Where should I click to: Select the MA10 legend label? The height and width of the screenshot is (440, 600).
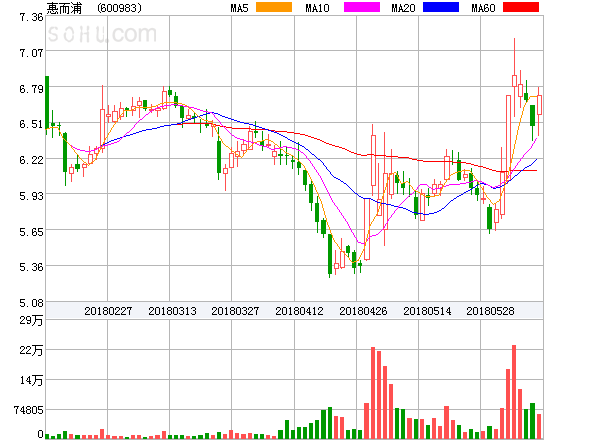click(317, 8)
